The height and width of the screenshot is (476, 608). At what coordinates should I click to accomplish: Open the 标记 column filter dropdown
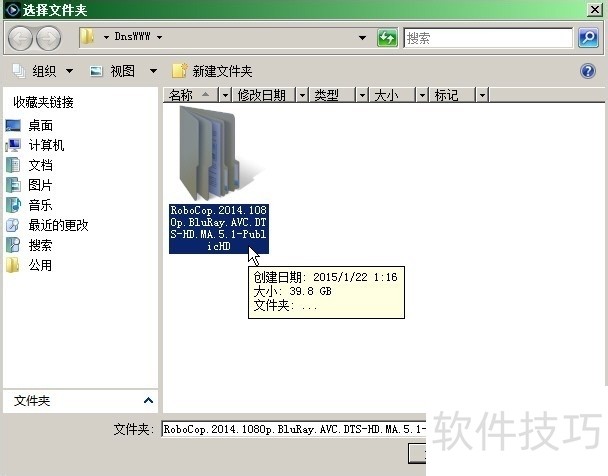(x=482, y=95)
